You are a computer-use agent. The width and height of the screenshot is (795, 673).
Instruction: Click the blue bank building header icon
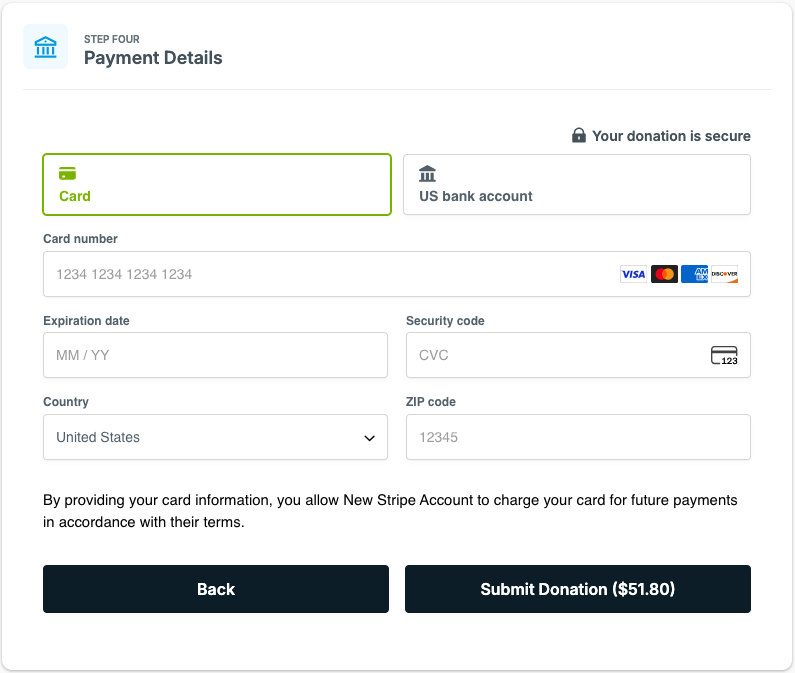click(45, 47)
